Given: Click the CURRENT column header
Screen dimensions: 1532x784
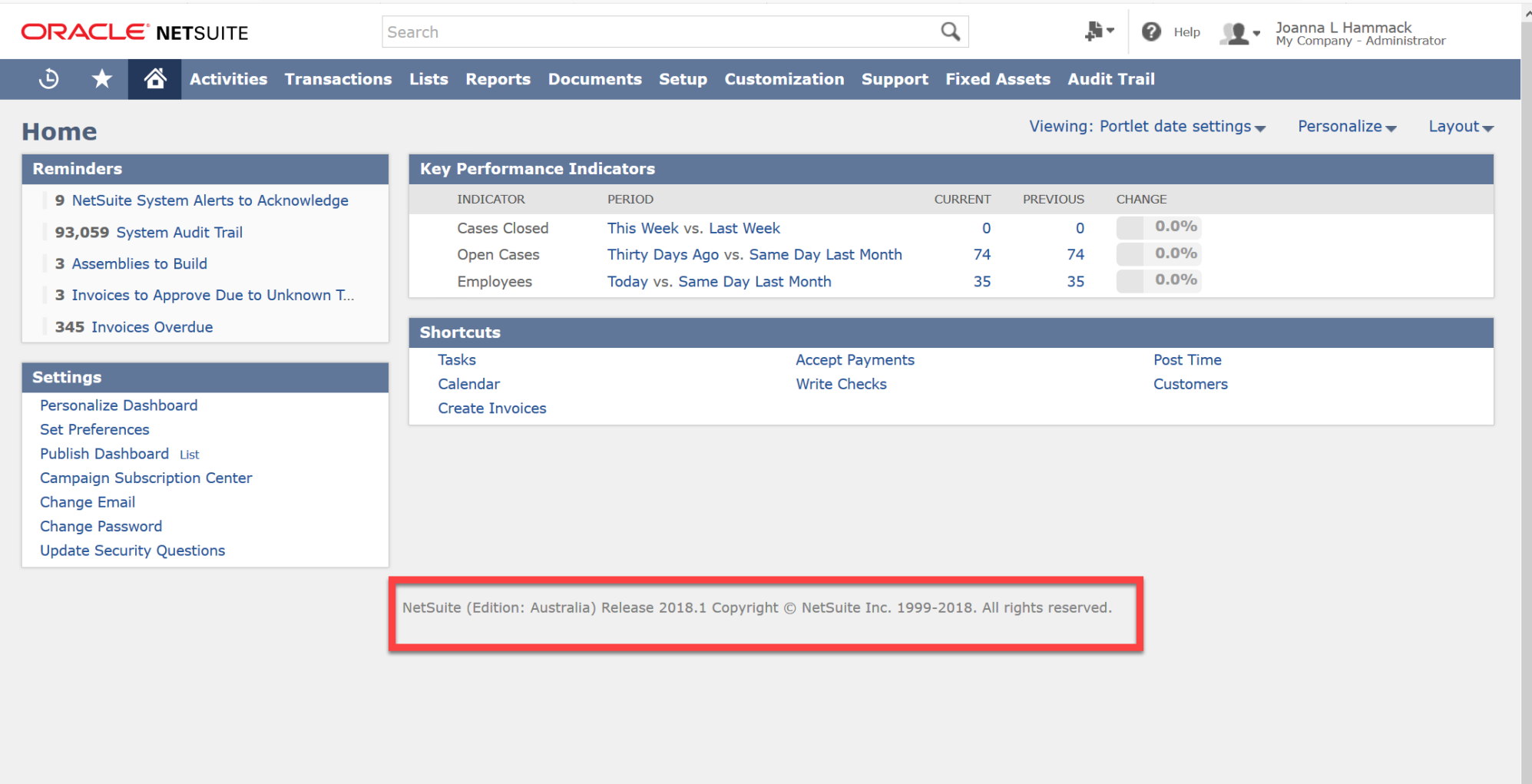Looking at the screenshot, I should pyautogui.click(x=961, y=199).
